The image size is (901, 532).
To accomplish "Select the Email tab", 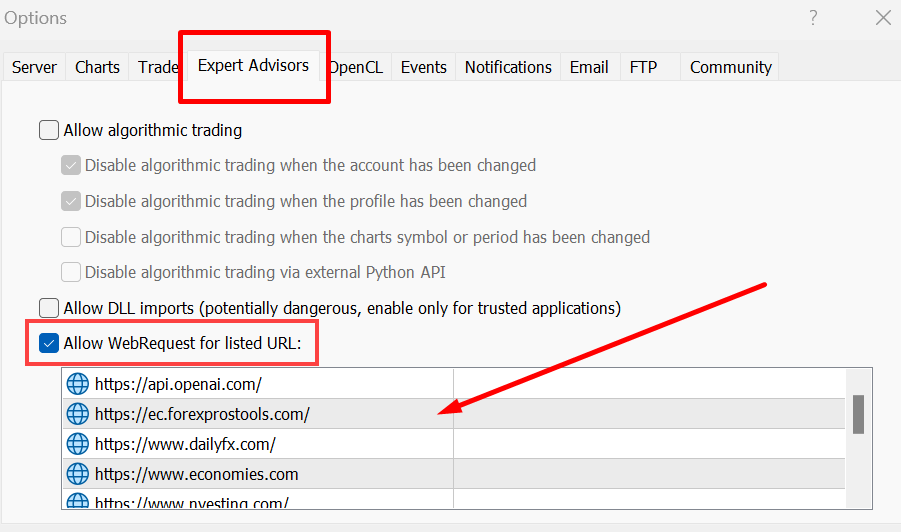I will pos(589,67).
